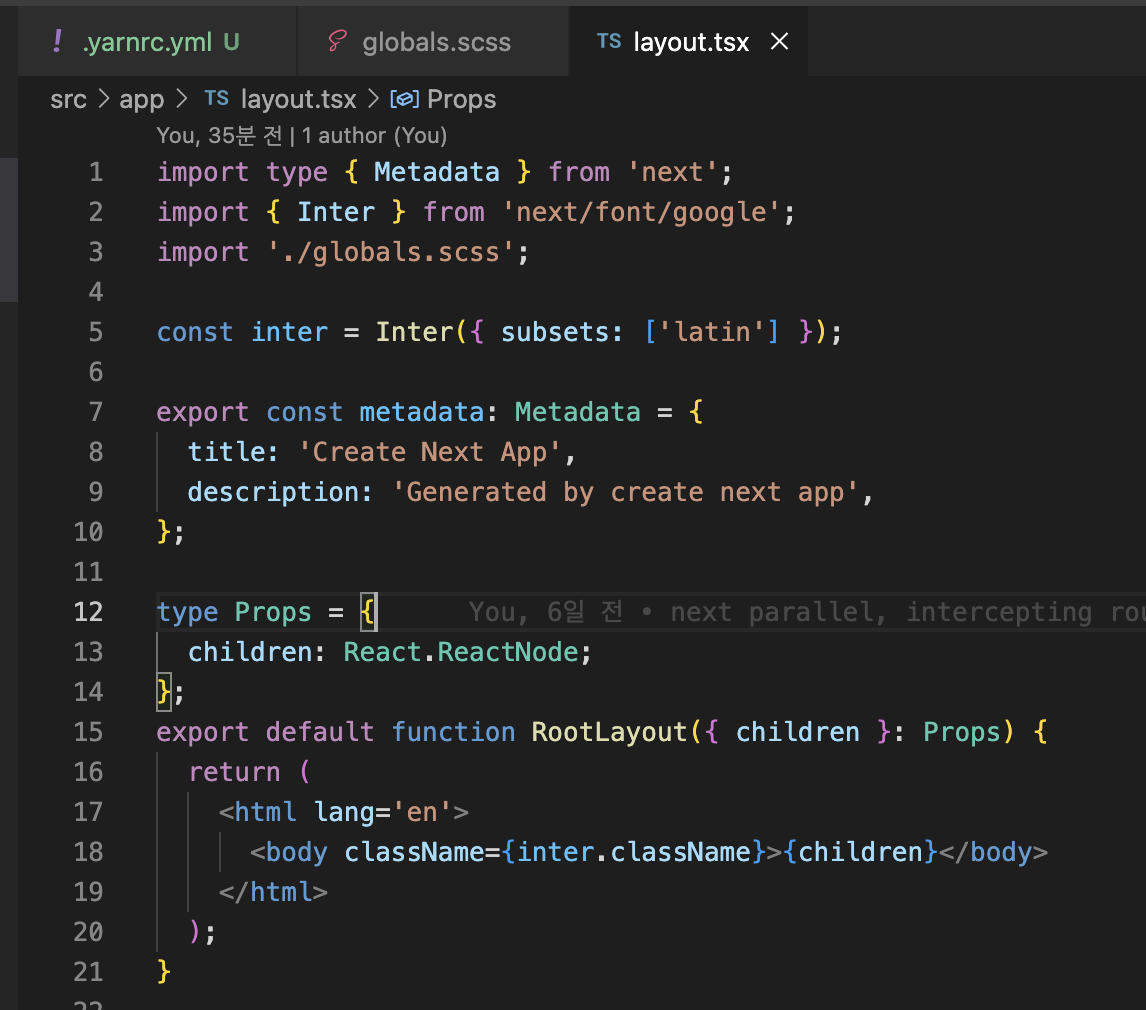The width and height of the screenshot is (1146, 1010).
Task: Click the 'RootLayout' function name
Action: (x=609, y=732)
